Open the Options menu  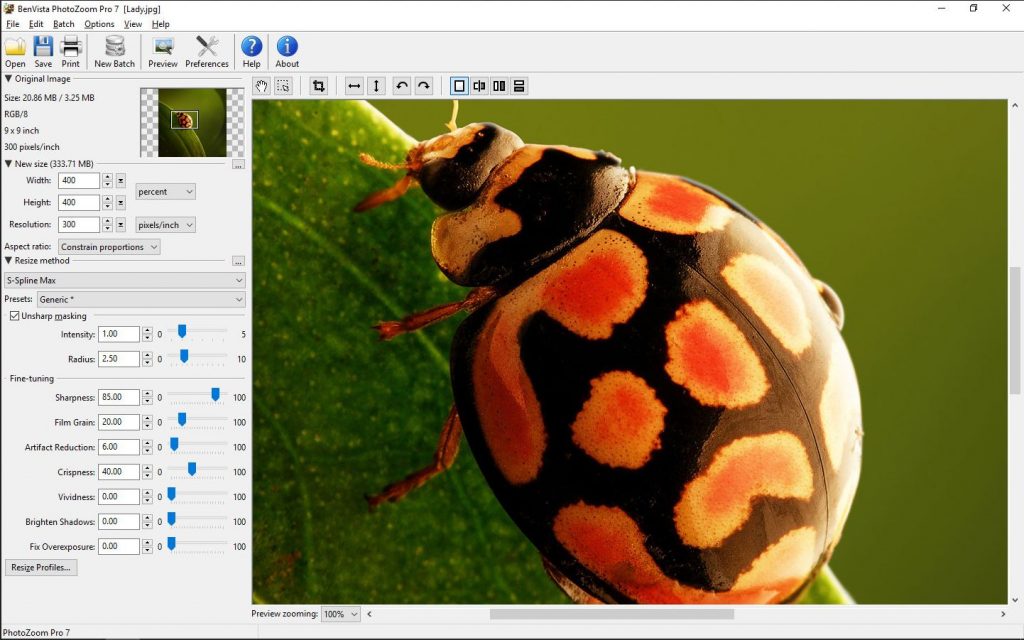coord(97,23)
